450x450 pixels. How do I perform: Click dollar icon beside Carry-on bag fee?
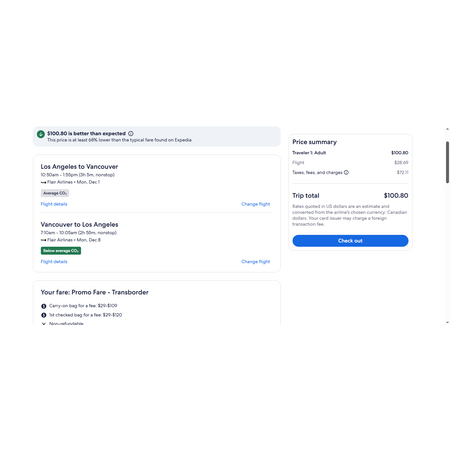point(44,306)
